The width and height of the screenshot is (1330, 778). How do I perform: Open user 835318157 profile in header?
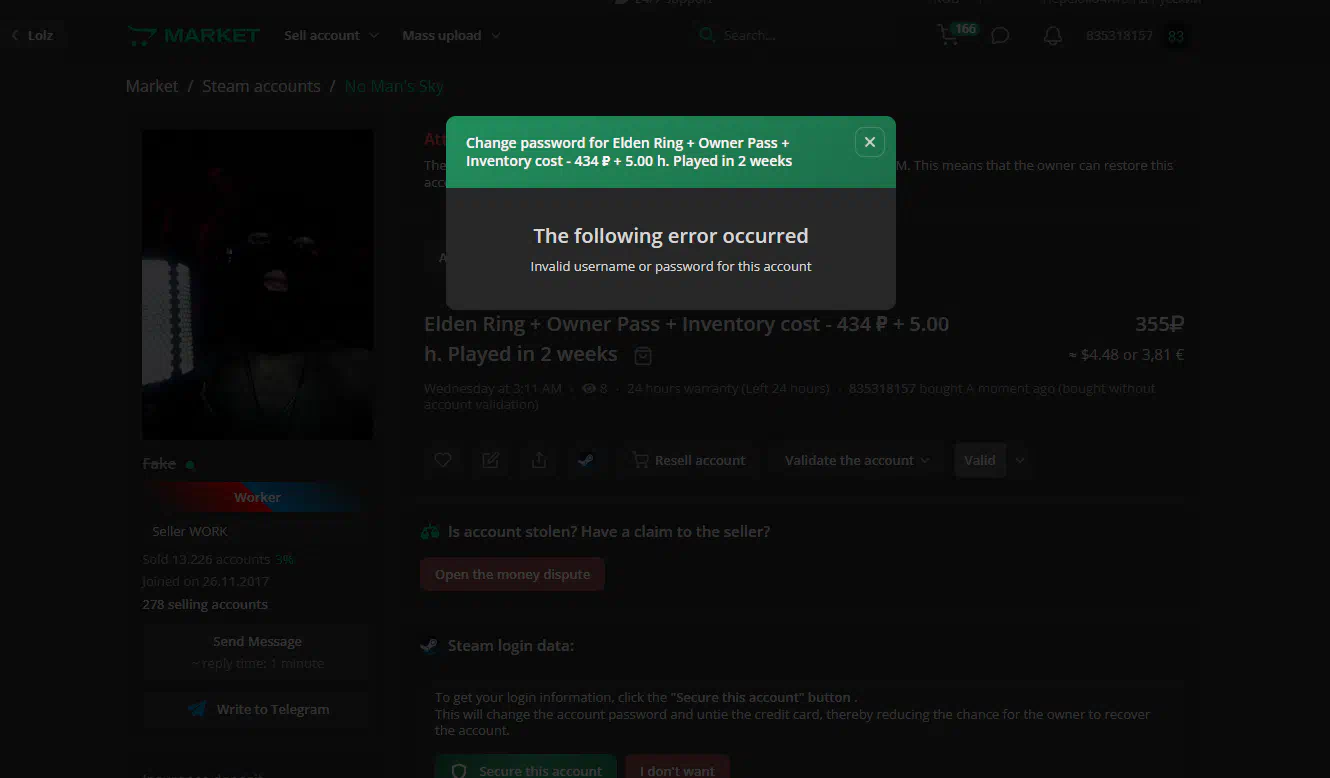pyautogui.click(x=1119, y=36)
